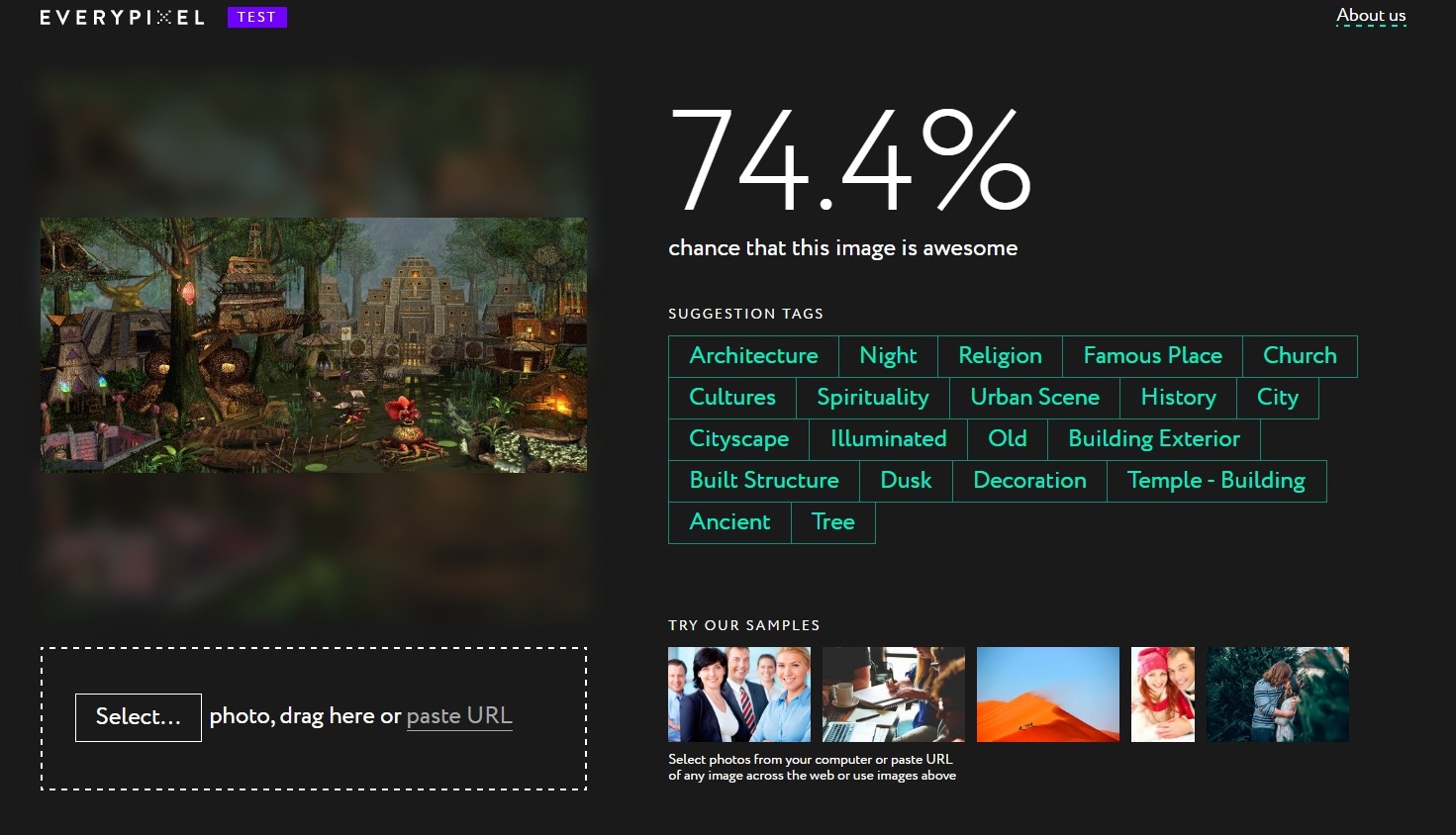Choose the City tag
This screenshot has height=835, width=1456.
click(1277, 398)
